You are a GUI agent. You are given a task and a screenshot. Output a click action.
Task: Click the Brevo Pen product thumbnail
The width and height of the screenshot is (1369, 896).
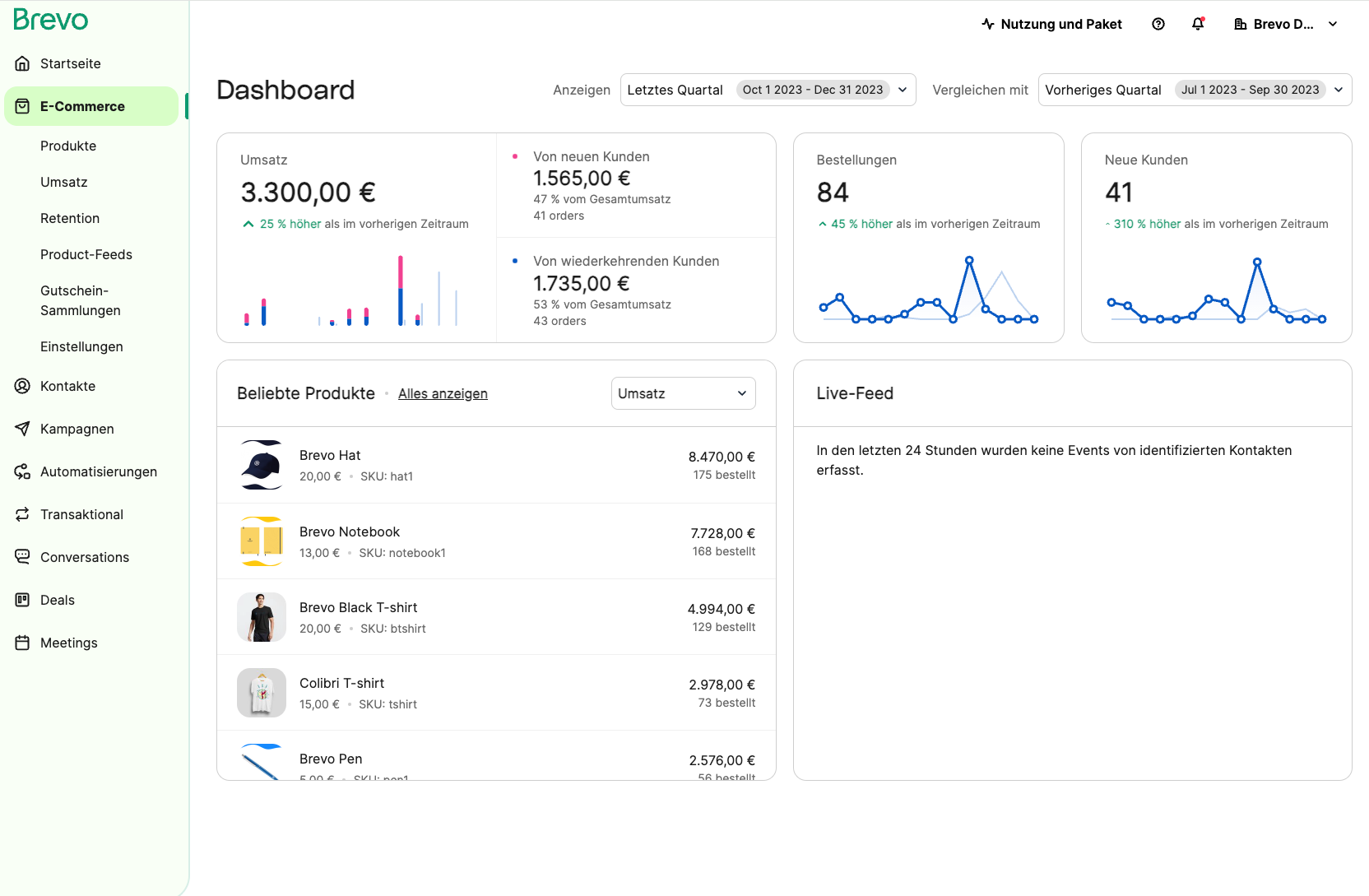coord(262,762)
